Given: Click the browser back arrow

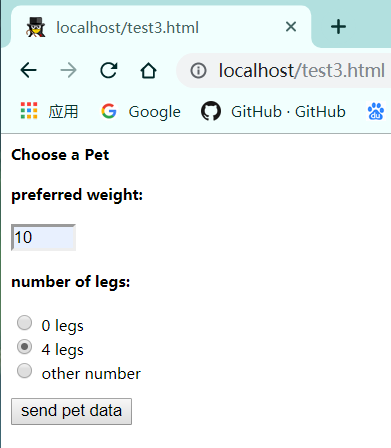Looking at the screenshot, I should click(x=28, y=70).
